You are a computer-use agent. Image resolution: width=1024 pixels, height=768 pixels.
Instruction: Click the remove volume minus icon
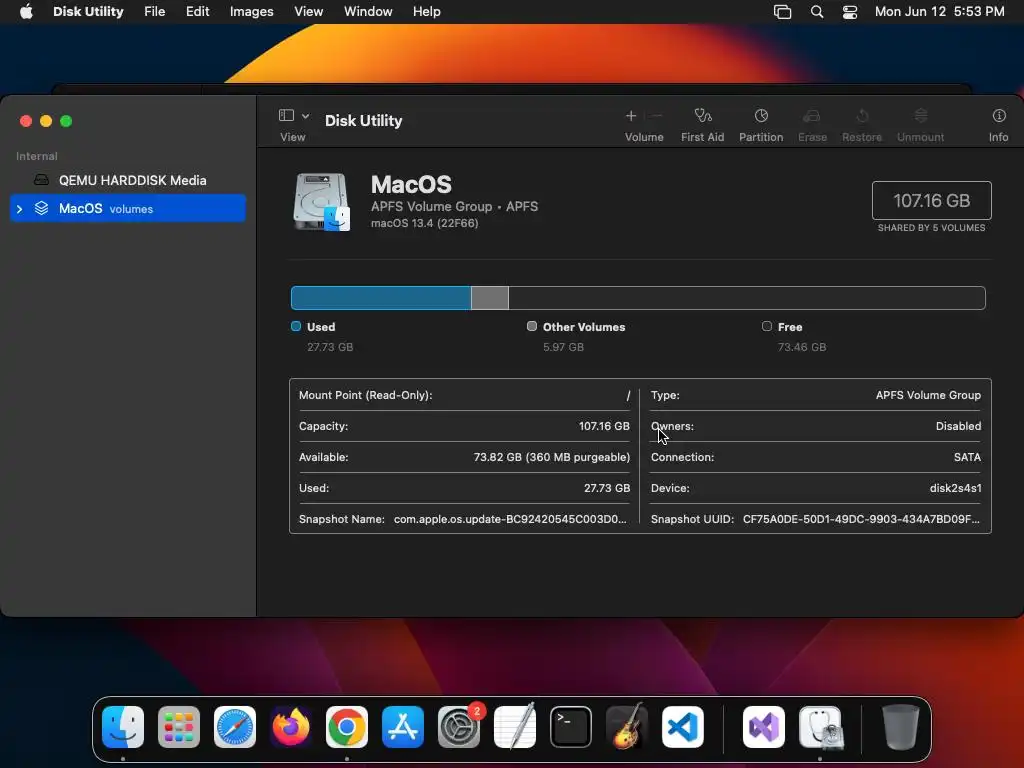(x=656, y=116)
